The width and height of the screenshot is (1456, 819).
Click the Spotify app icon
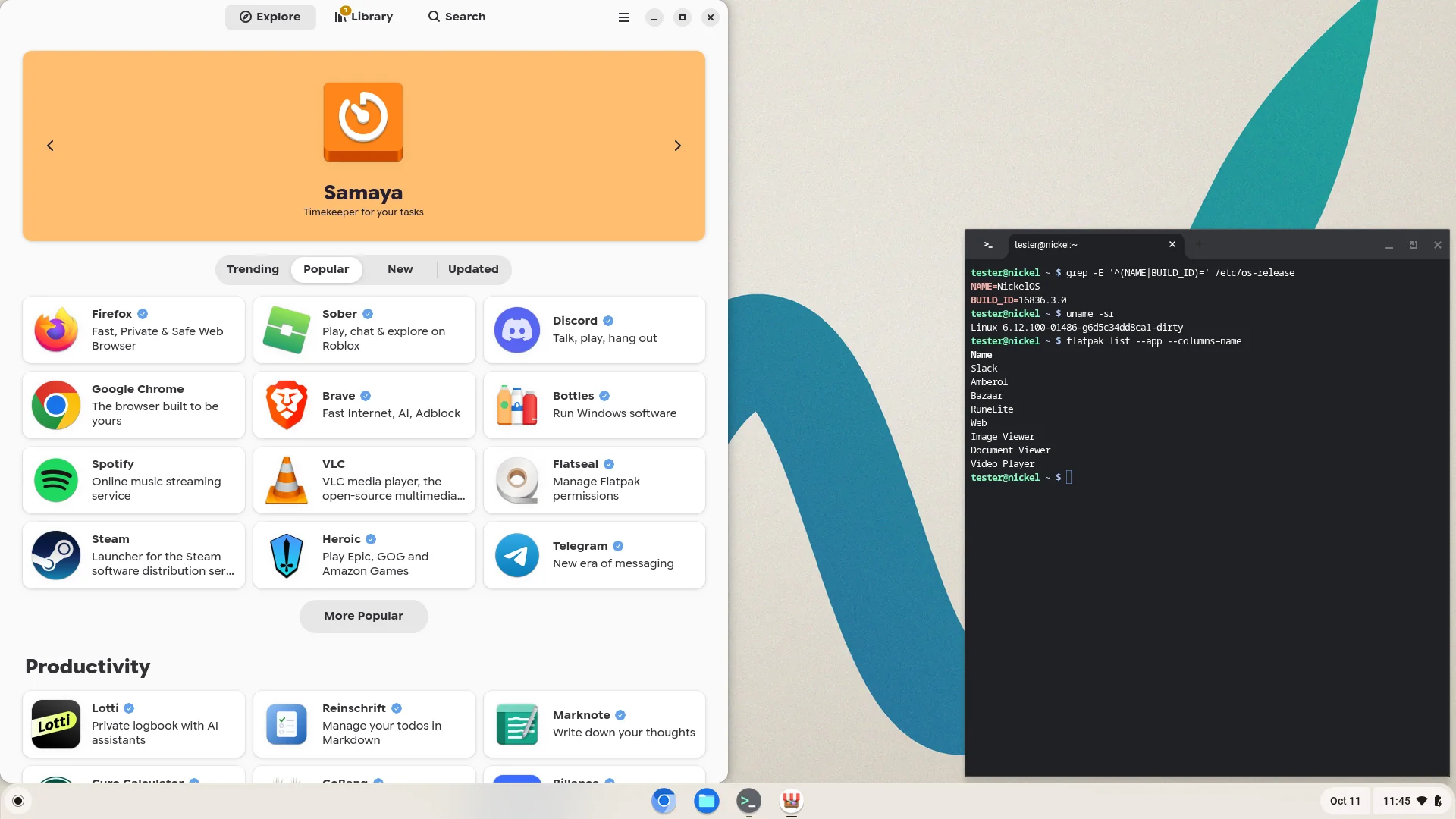click(56, 480)
